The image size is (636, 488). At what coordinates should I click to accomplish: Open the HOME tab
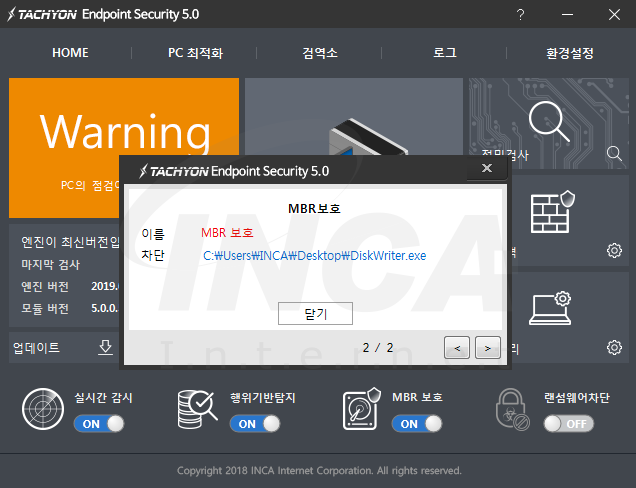tap(70, 53)
